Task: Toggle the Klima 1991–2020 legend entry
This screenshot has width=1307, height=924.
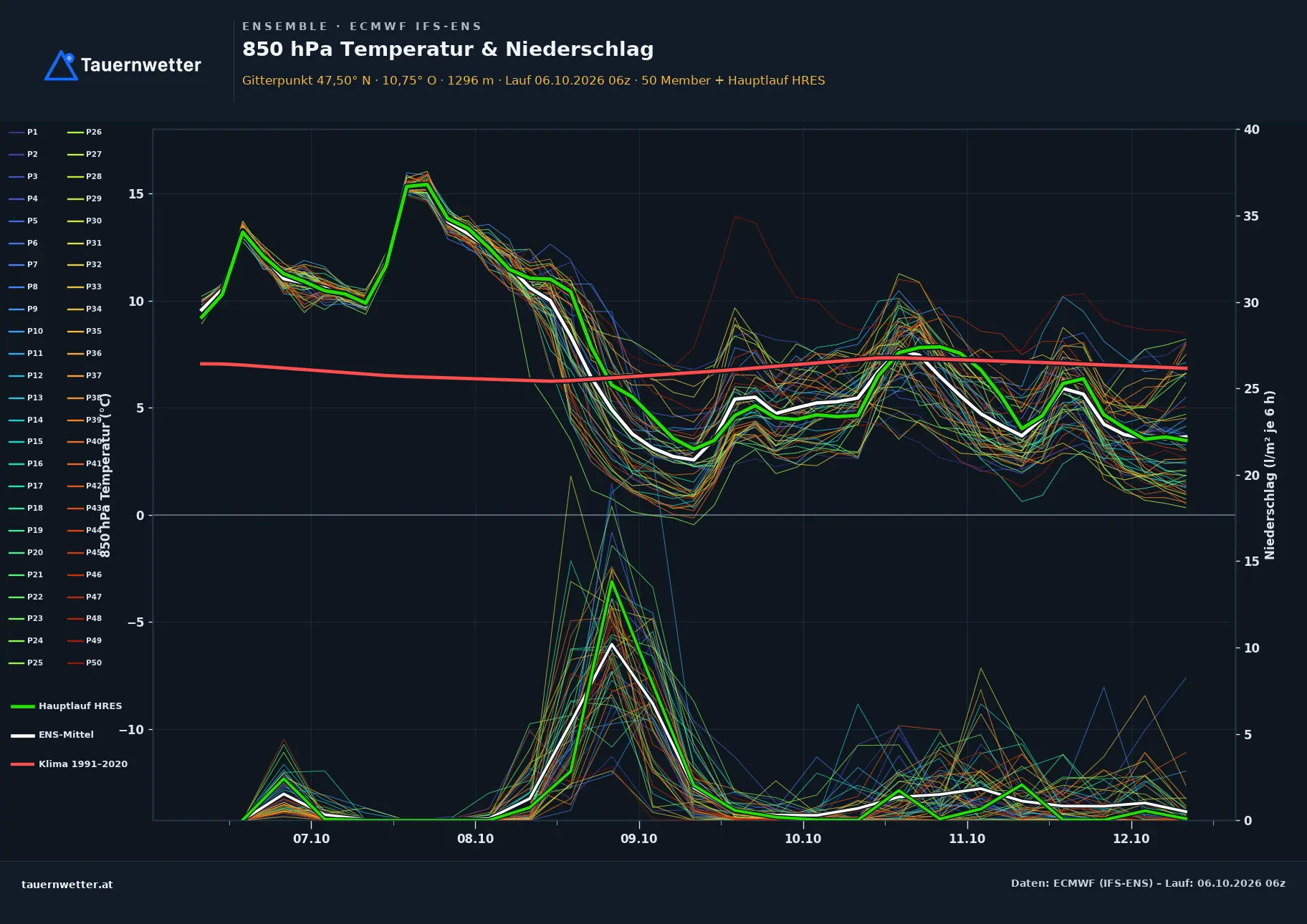Action: click(x=69, y=764)
